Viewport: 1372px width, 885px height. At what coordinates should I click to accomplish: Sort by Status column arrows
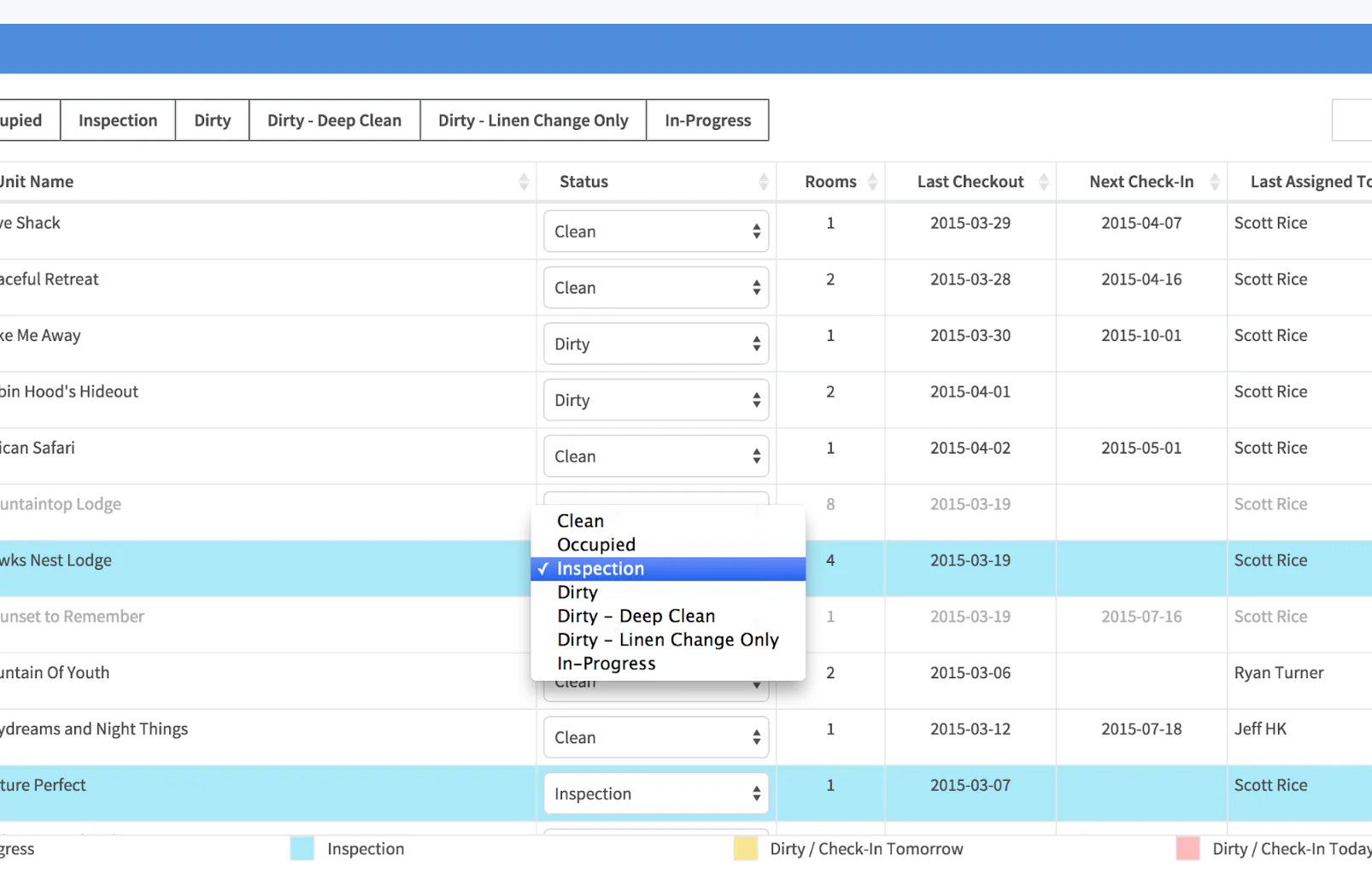[x=764, y=182]
